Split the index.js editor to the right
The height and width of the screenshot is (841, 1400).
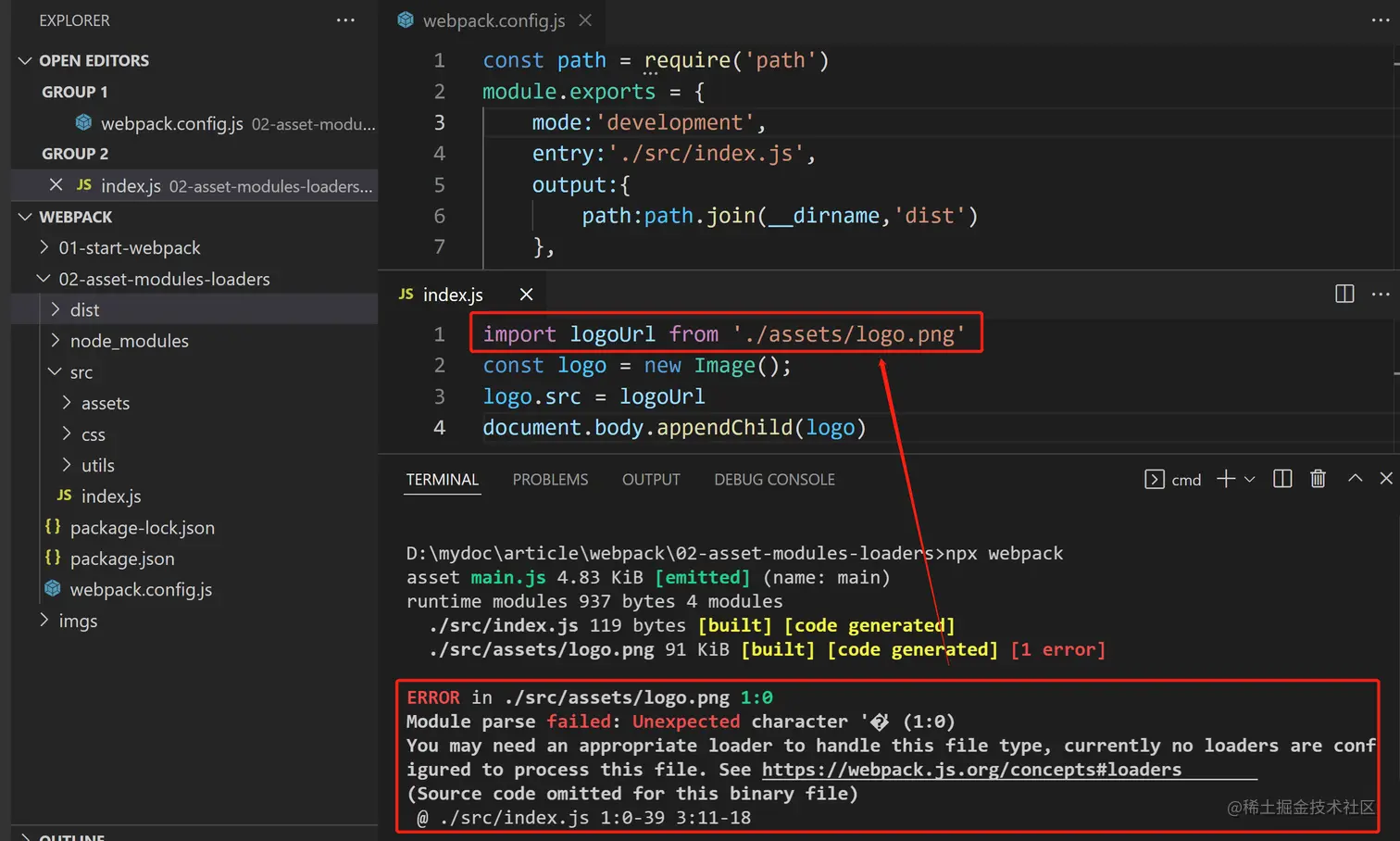tap(1344, 294)
